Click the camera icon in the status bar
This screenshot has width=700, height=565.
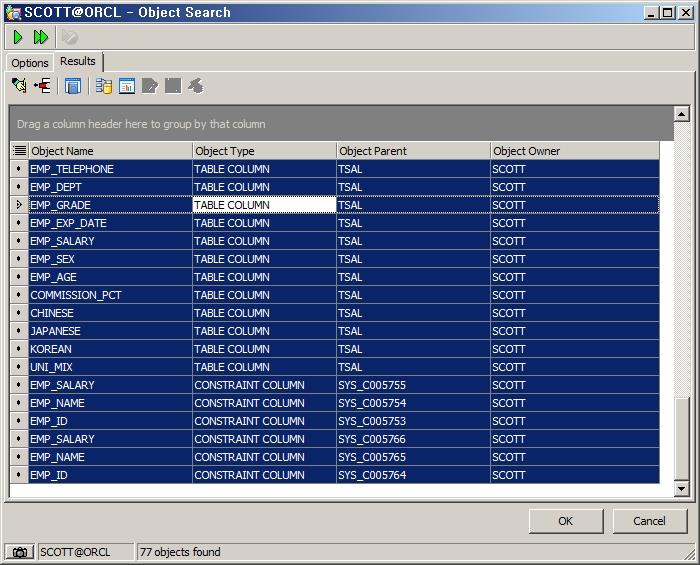tap(19, 552)
